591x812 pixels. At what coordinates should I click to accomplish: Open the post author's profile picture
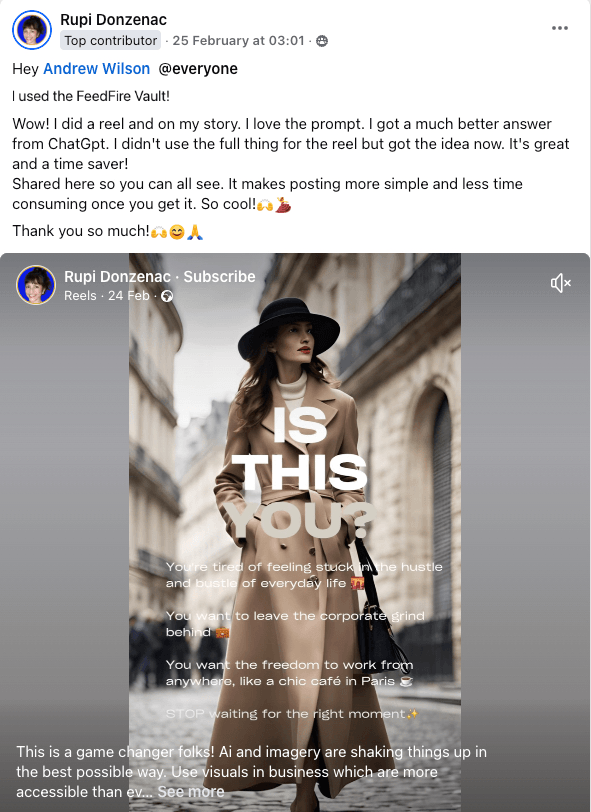(32, 30)
